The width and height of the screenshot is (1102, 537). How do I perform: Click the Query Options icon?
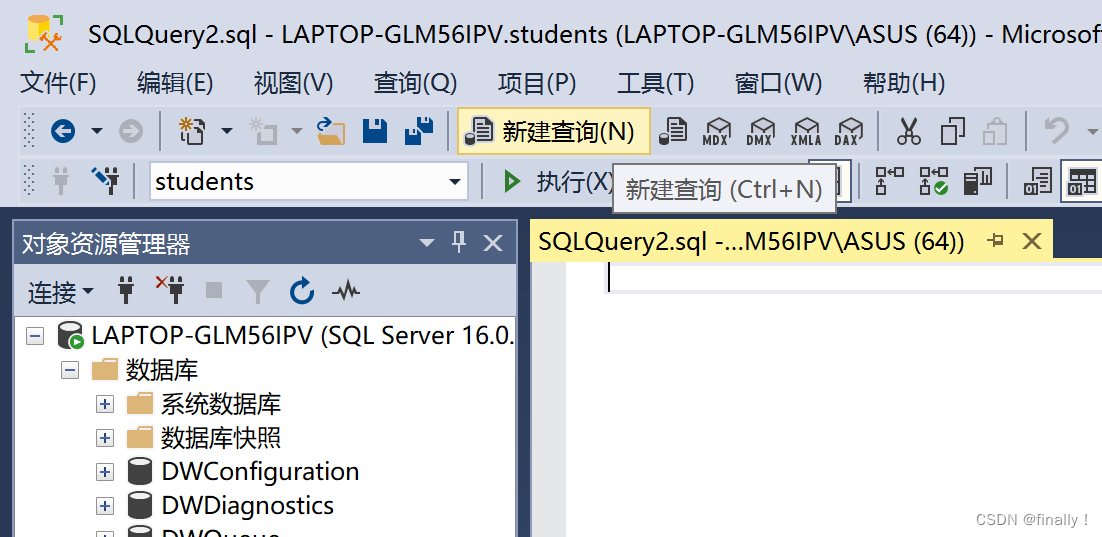point(978,181)
